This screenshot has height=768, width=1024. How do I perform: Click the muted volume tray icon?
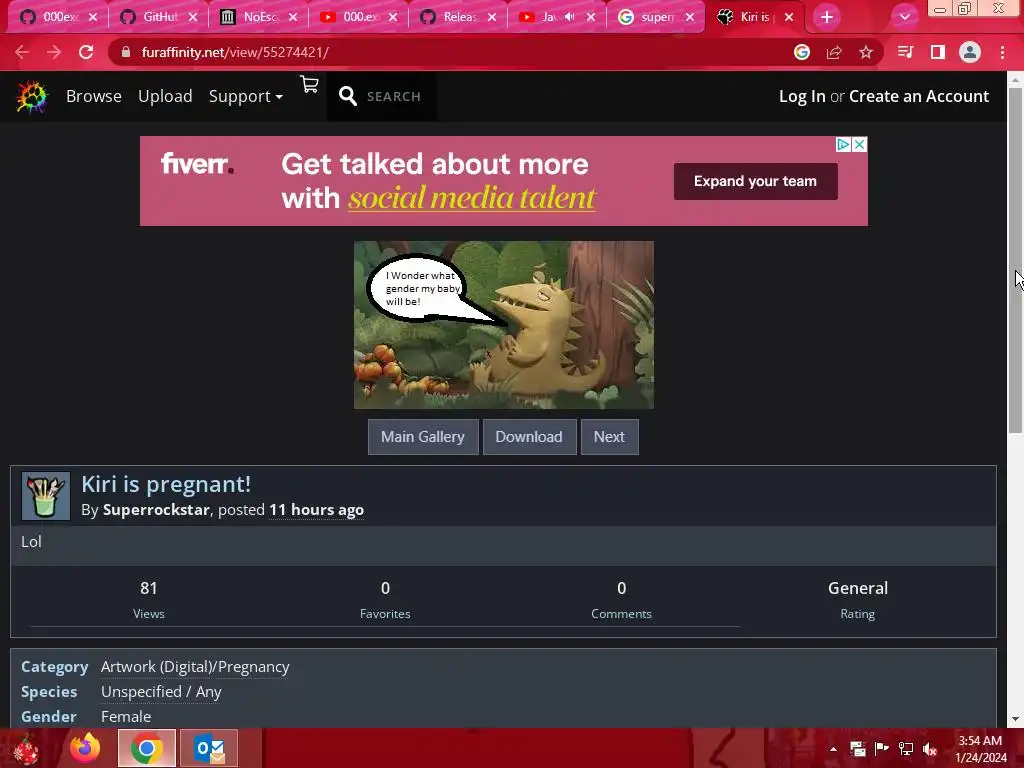tap(930, 749)
